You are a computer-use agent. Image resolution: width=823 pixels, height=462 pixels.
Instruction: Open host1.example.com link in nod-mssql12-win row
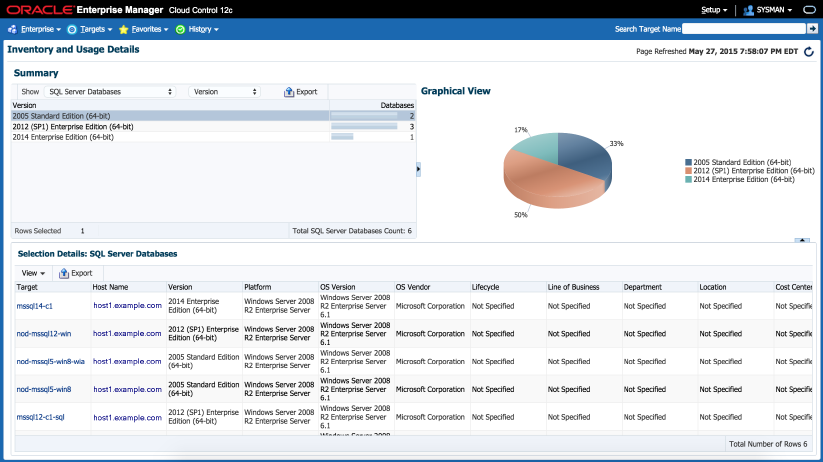[x=128, y=333]
